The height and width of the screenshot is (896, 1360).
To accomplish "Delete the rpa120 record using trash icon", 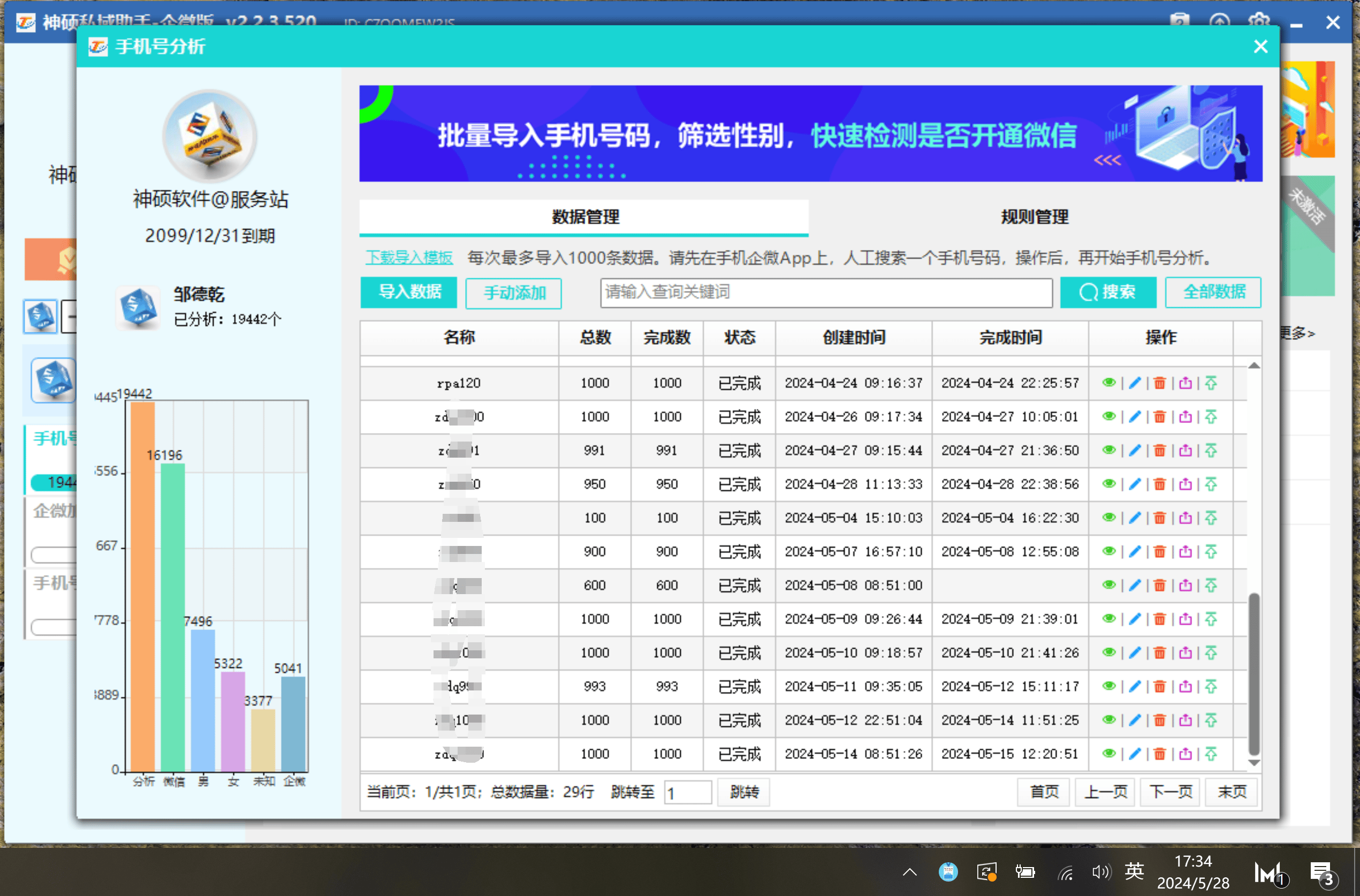I will (x=1160, y=383).
